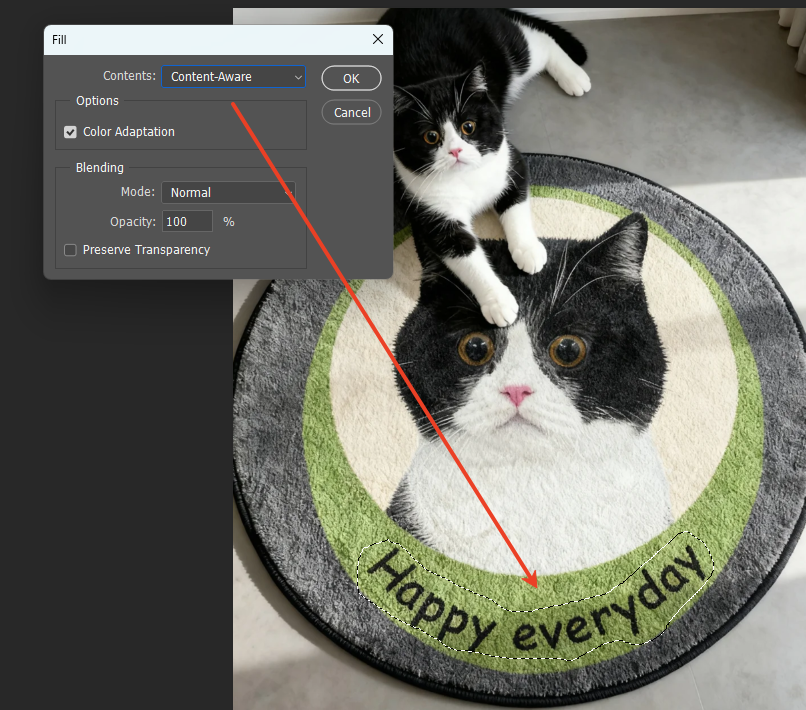Close the Fill dialog with the X
Image resolution: width=806 pixels, height=710 pixels.
point(377,39)
